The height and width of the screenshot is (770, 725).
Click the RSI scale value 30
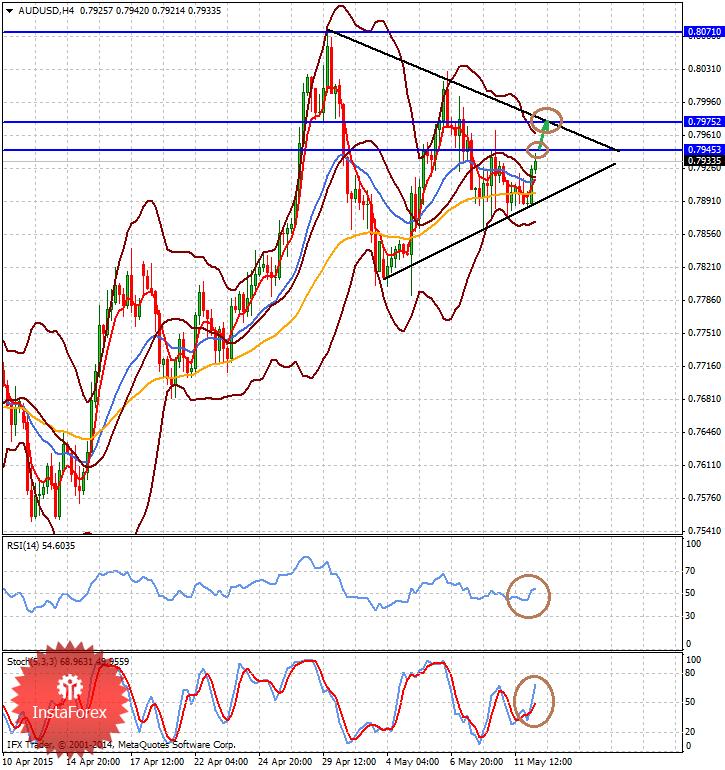click(x=690, y=616)
